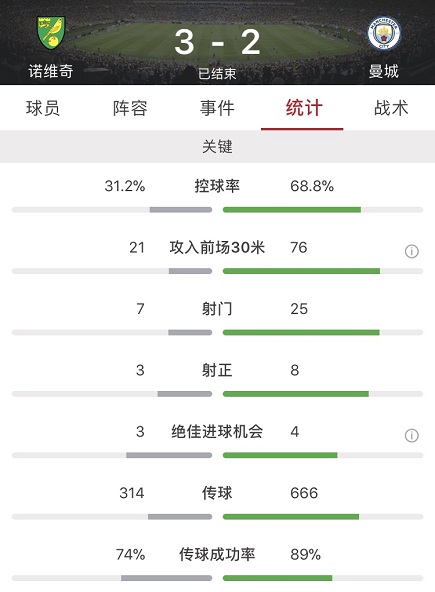The image size is (435, 592).
Task: Switch to the 球员 tab
Action: 43,108
